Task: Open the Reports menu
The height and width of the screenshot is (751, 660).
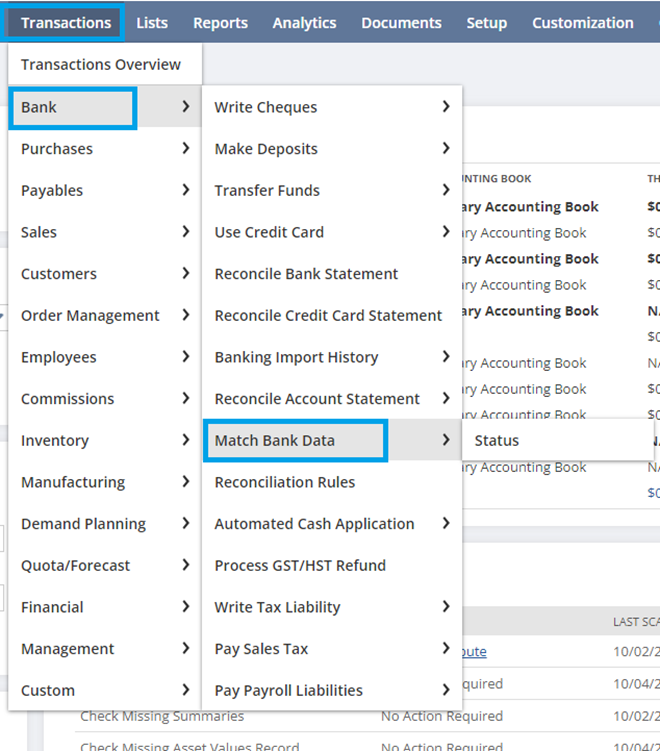Action: click(220, 22)
